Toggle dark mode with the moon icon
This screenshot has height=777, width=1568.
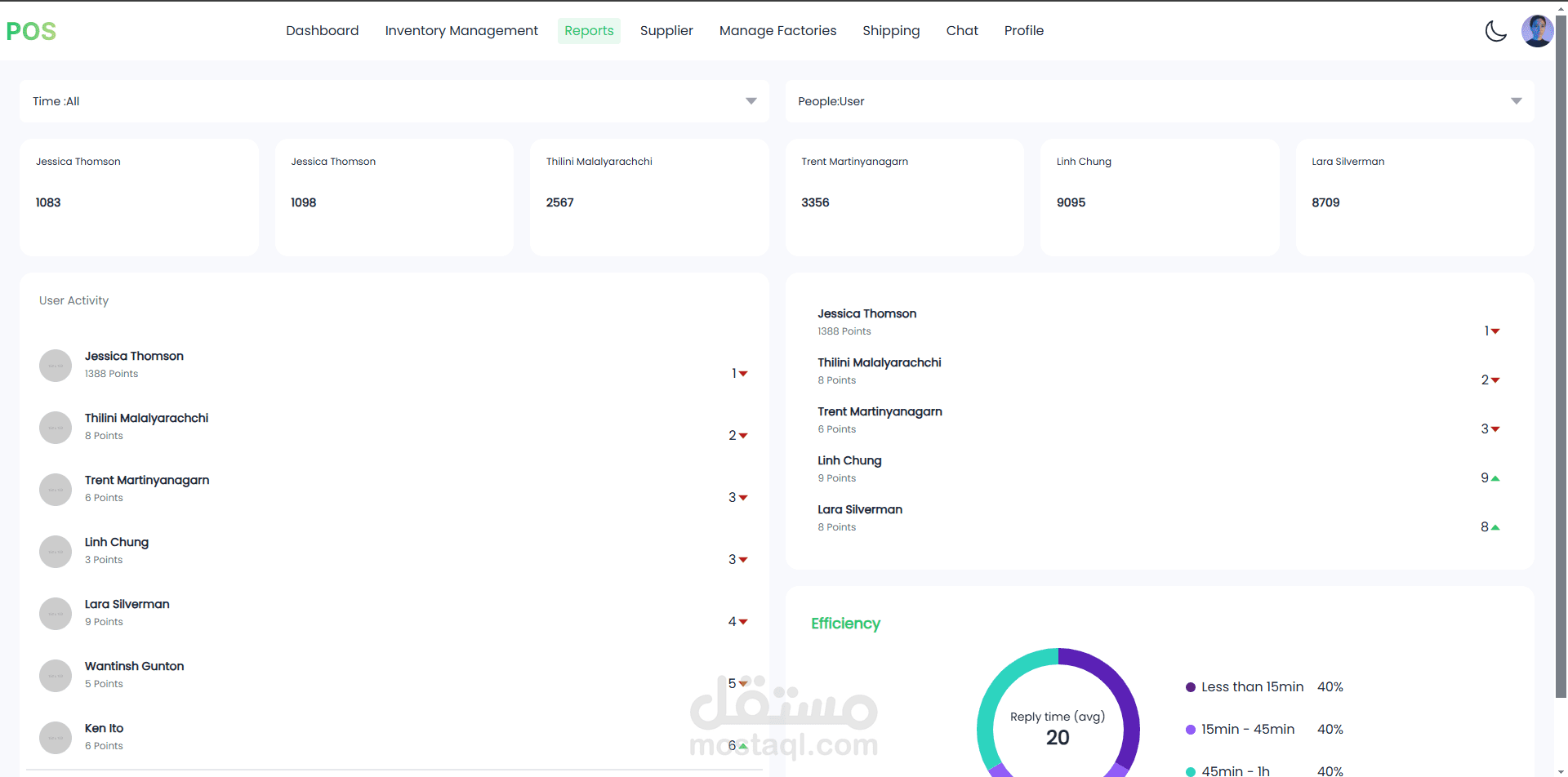pos(1495,31)
